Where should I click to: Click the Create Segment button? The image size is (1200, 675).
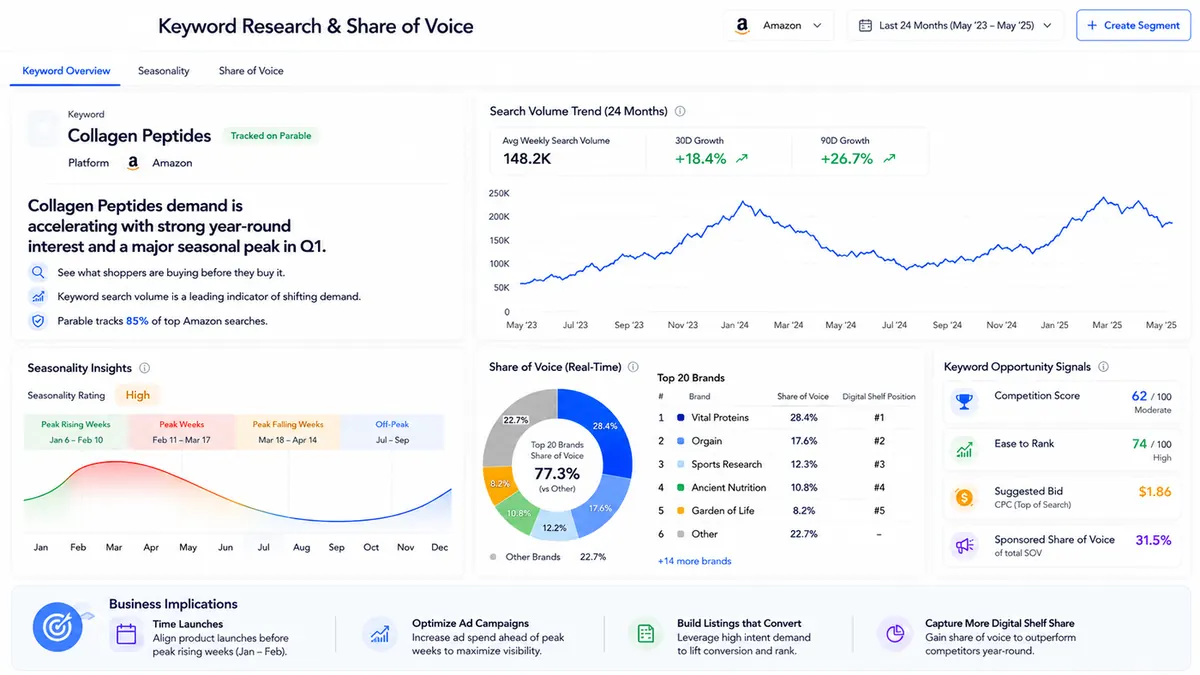coord(1134,26)
